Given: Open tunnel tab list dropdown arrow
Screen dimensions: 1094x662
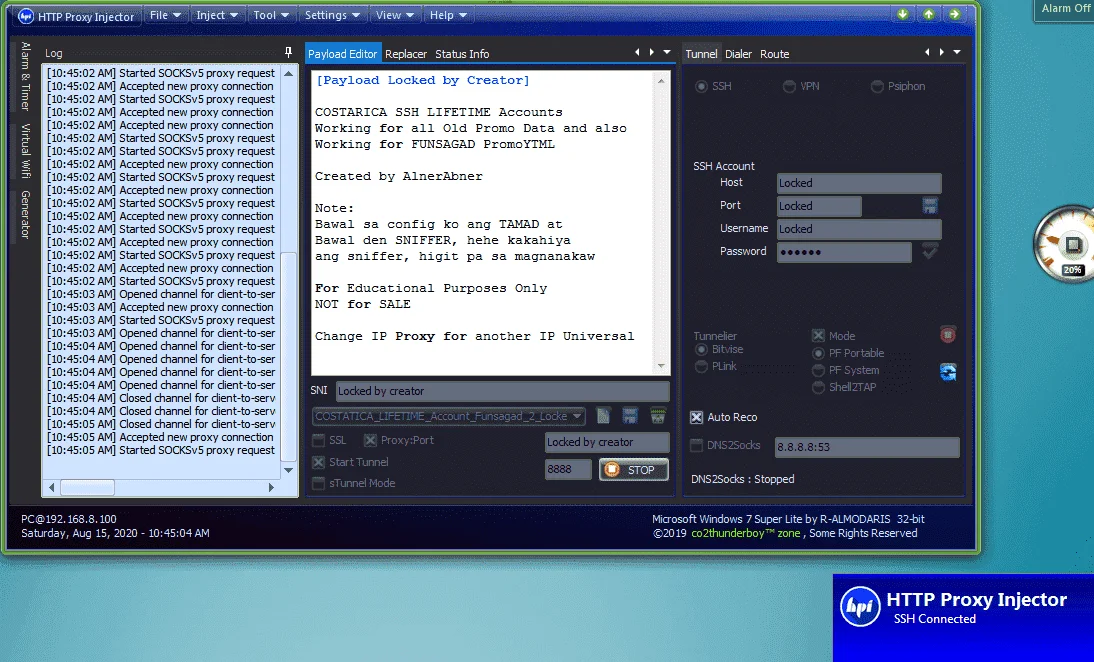Looking at the screenshot, I should 957,52.
